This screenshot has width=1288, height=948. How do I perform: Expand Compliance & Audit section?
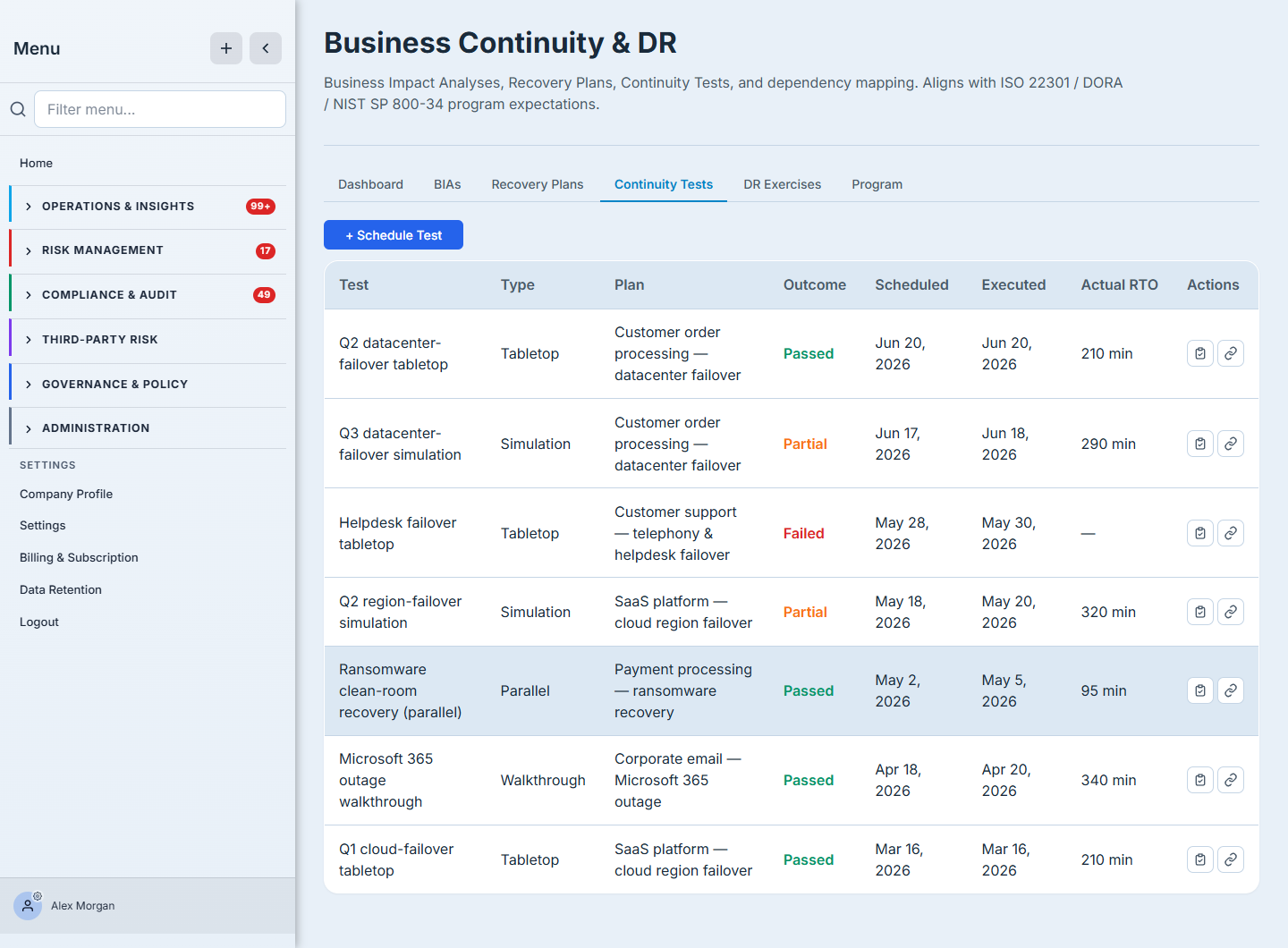[x=148, y=295]
